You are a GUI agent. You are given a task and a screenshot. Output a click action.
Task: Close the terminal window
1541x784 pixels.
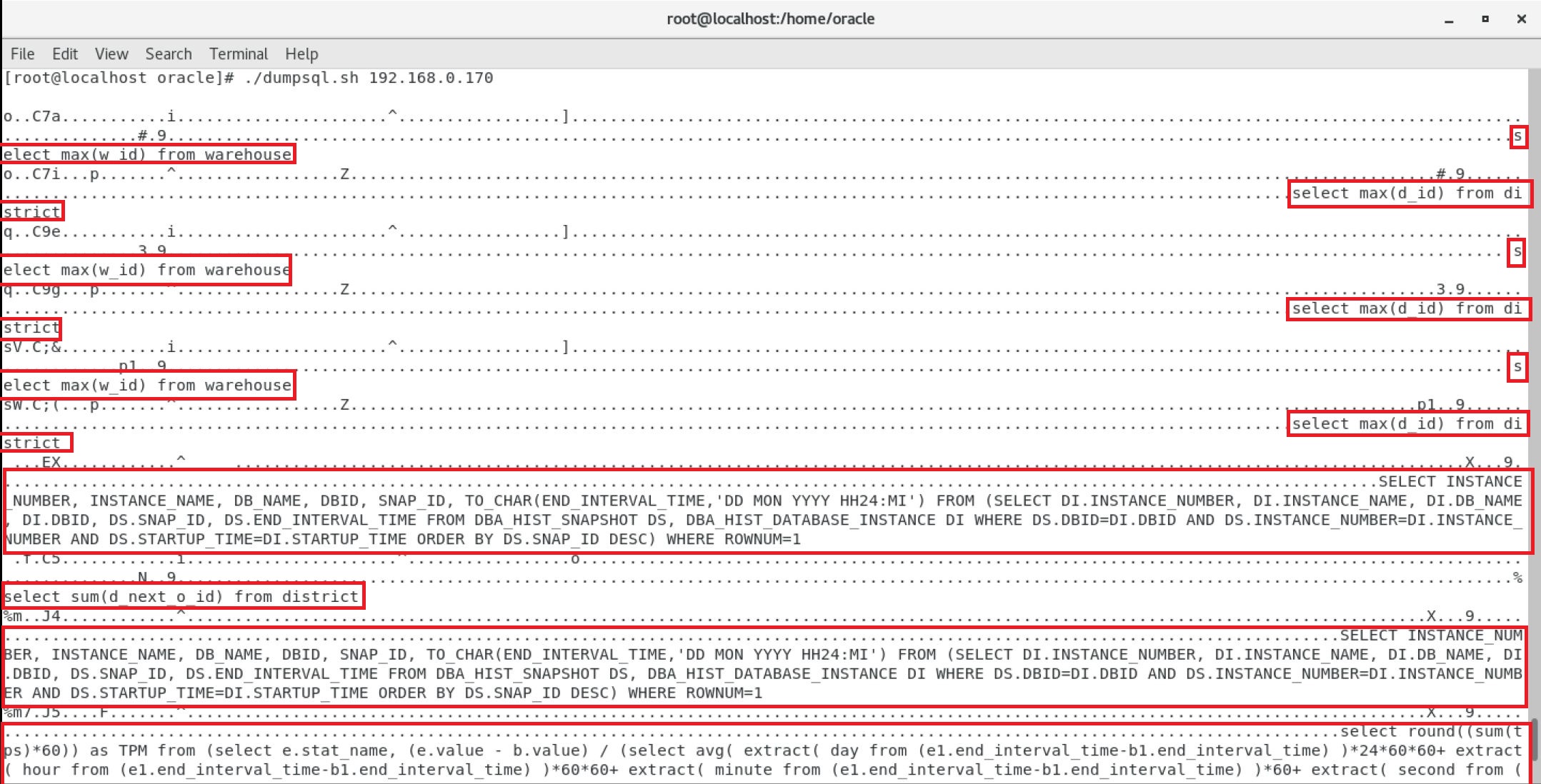(x=1521, y=19)
